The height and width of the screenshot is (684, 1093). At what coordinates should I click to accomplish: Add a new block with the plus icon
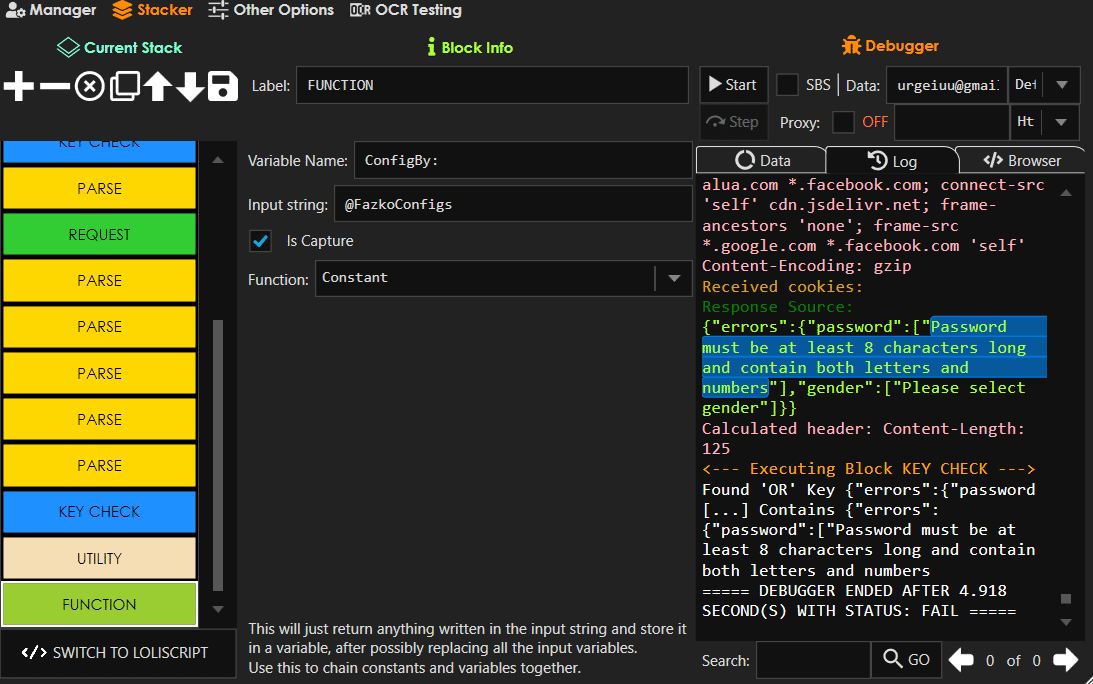click(16, 86)
